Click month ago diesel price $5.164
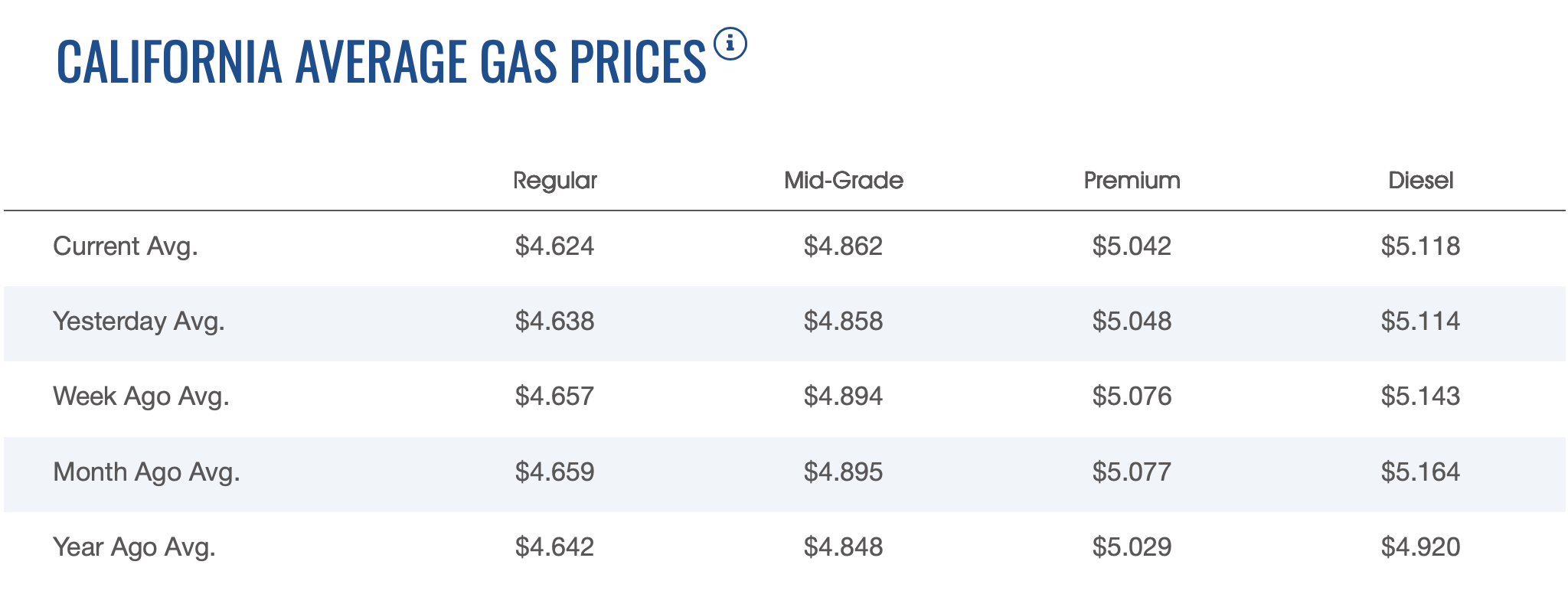 (x=1420, y=472)
